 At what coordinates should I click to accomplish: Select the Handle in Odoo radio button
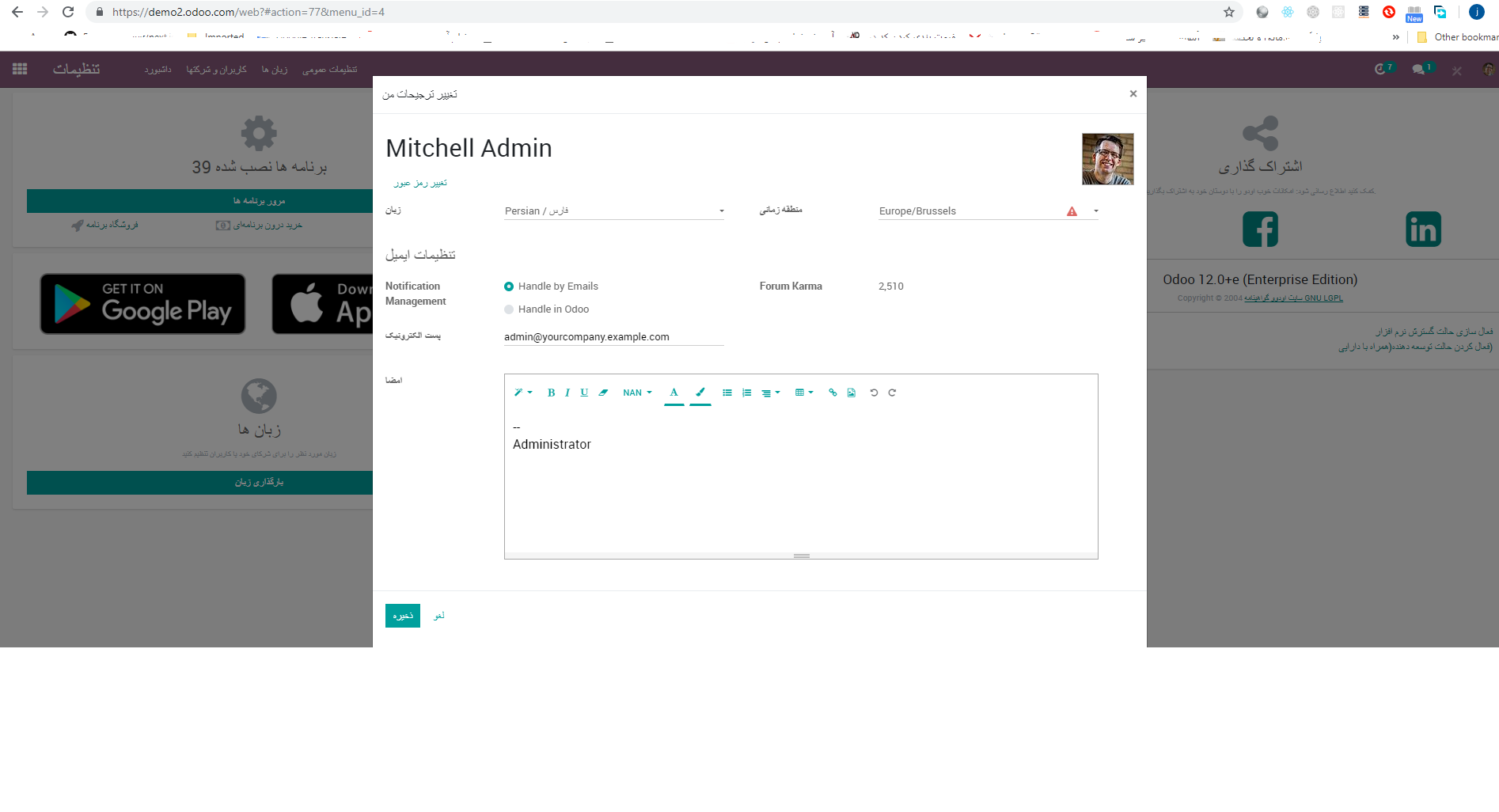pyautogui.click(x=508, y=309)
